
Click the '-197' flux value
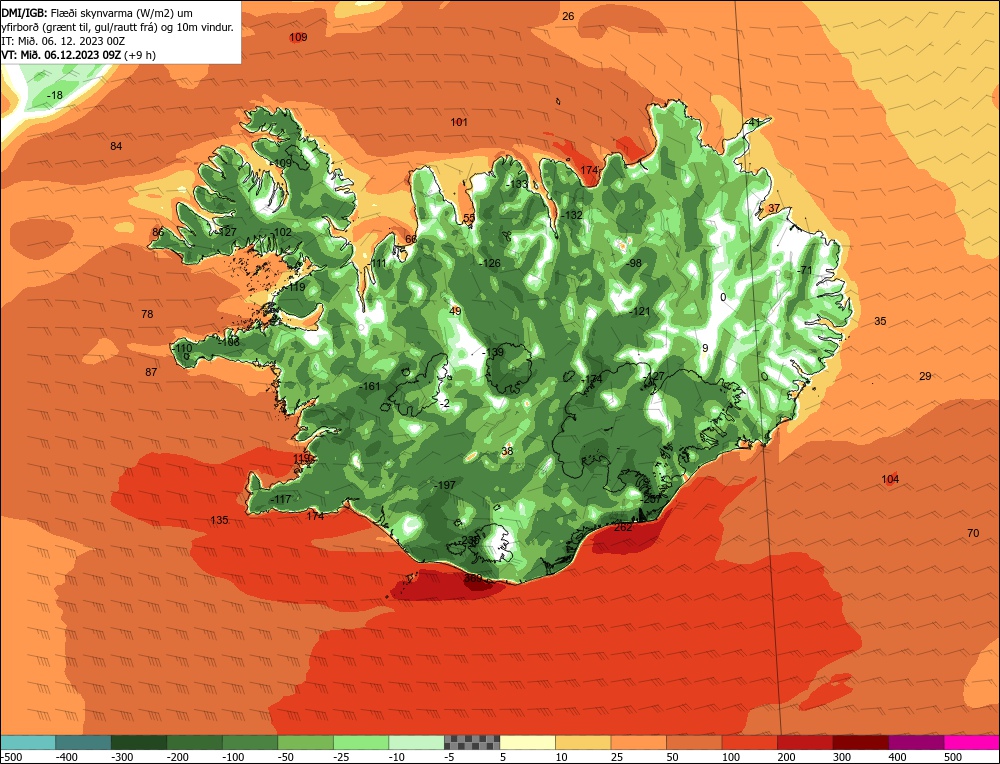point(445,485)
